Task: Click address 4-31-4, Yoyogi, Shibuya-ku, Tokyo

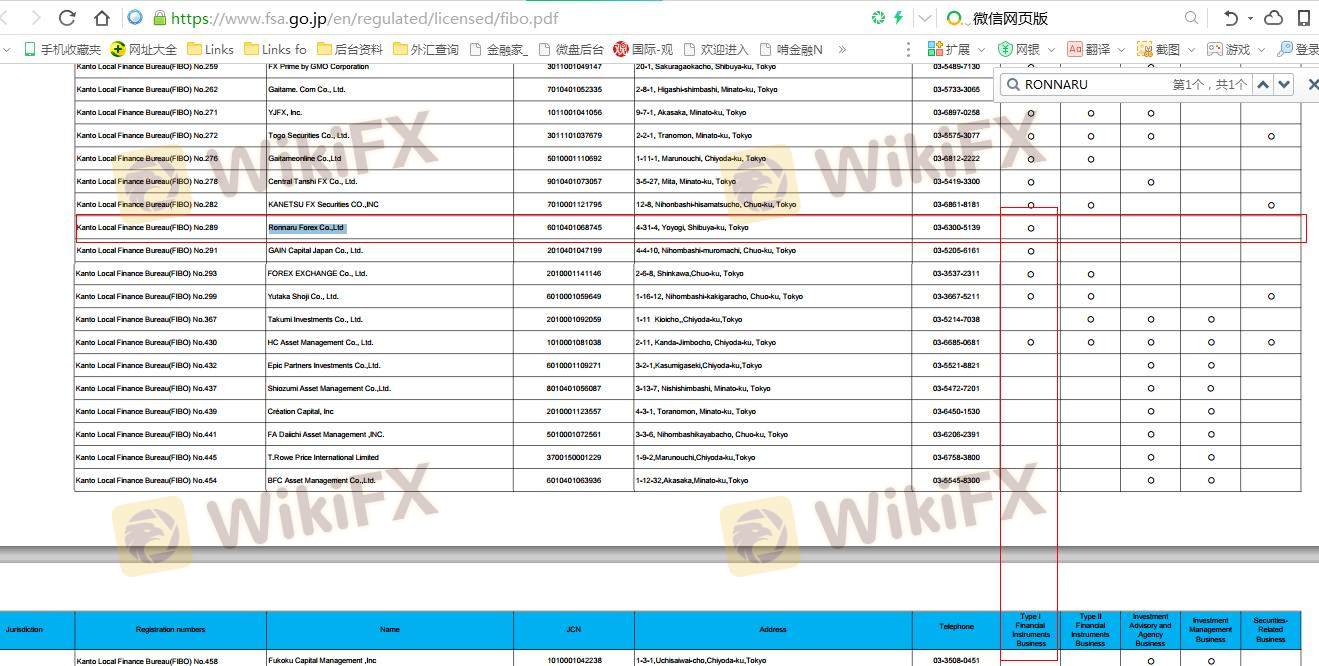Action: point(692,228)
